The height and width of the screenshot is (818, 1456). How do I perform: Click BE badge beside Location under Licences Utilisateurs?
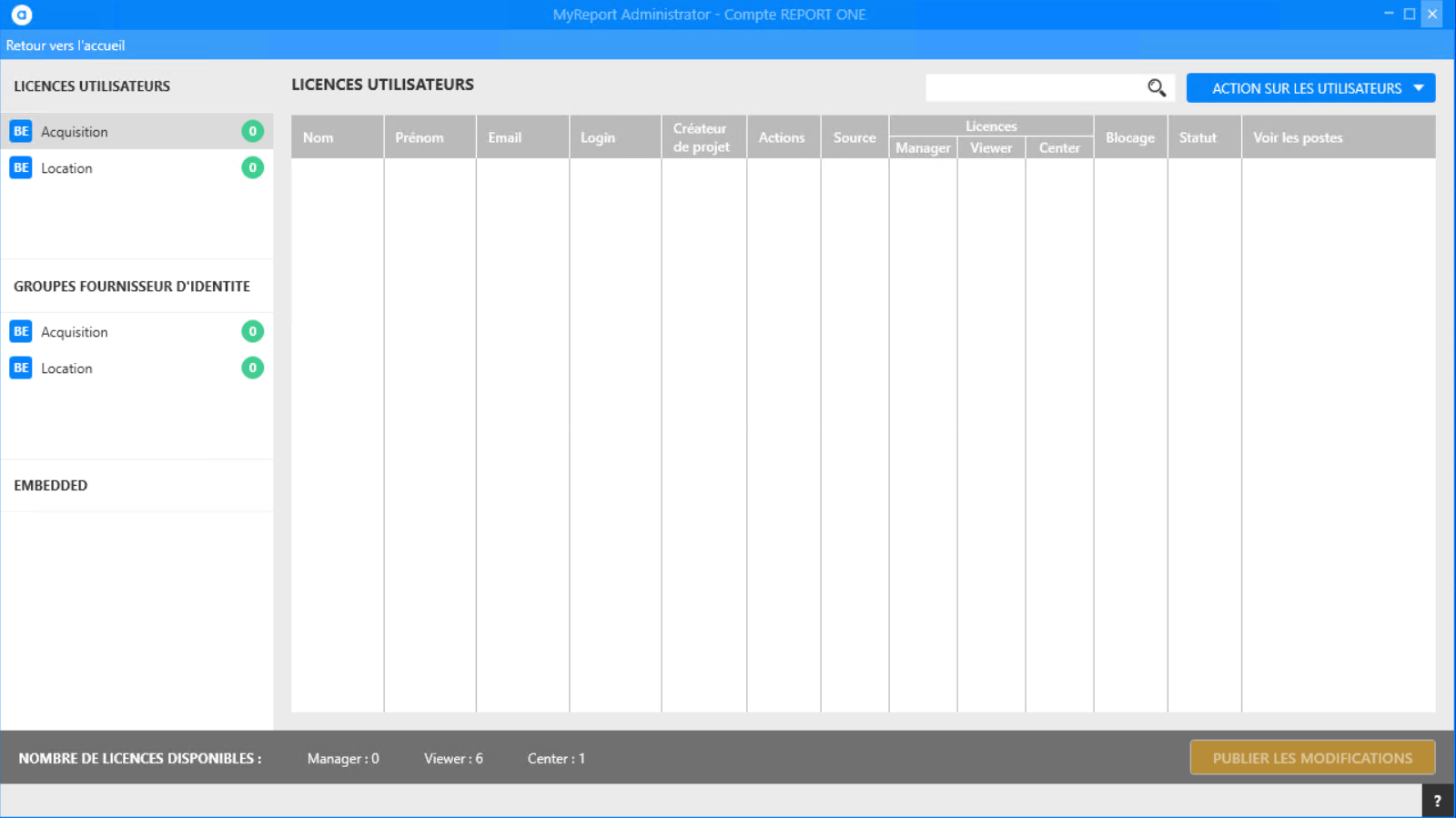[21, 167]
